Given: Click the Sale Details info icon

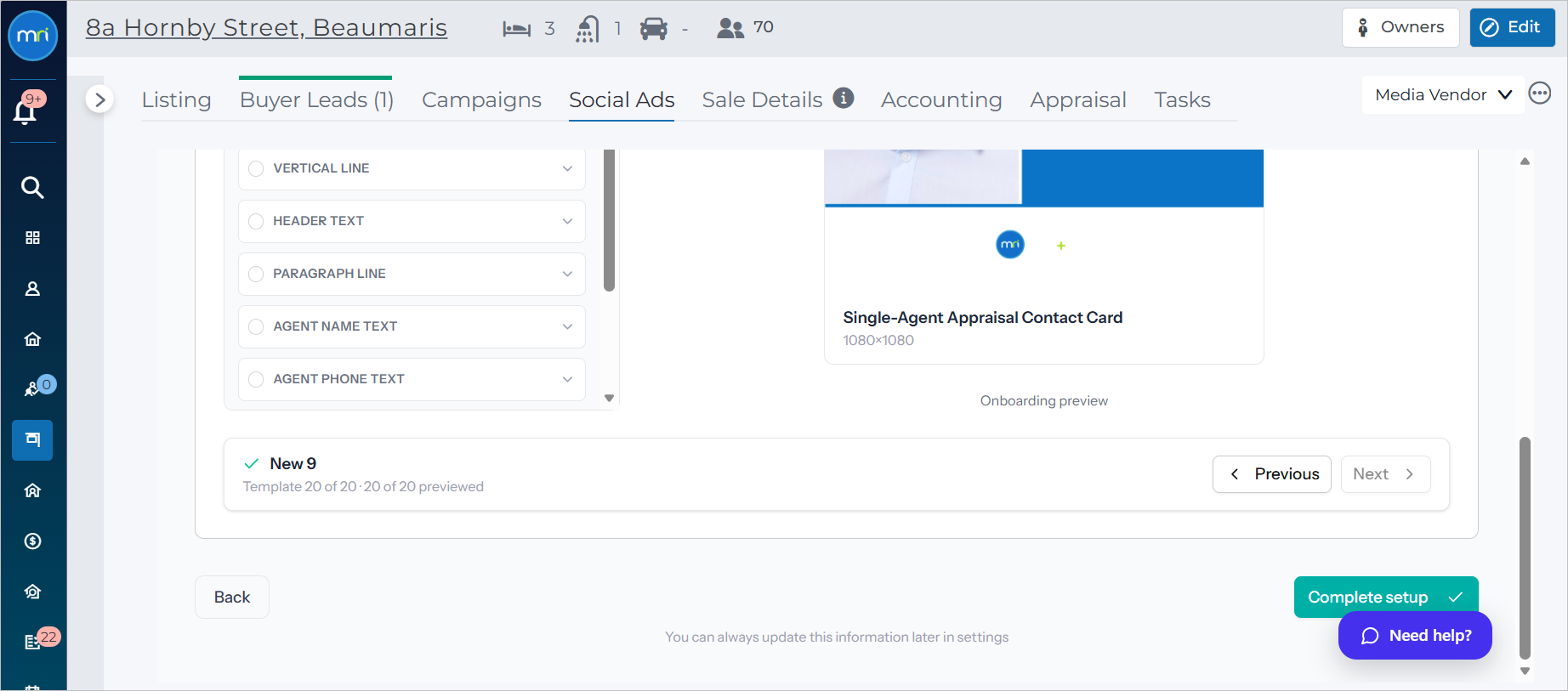Looking at the screenshot, I should pos(843,98).
